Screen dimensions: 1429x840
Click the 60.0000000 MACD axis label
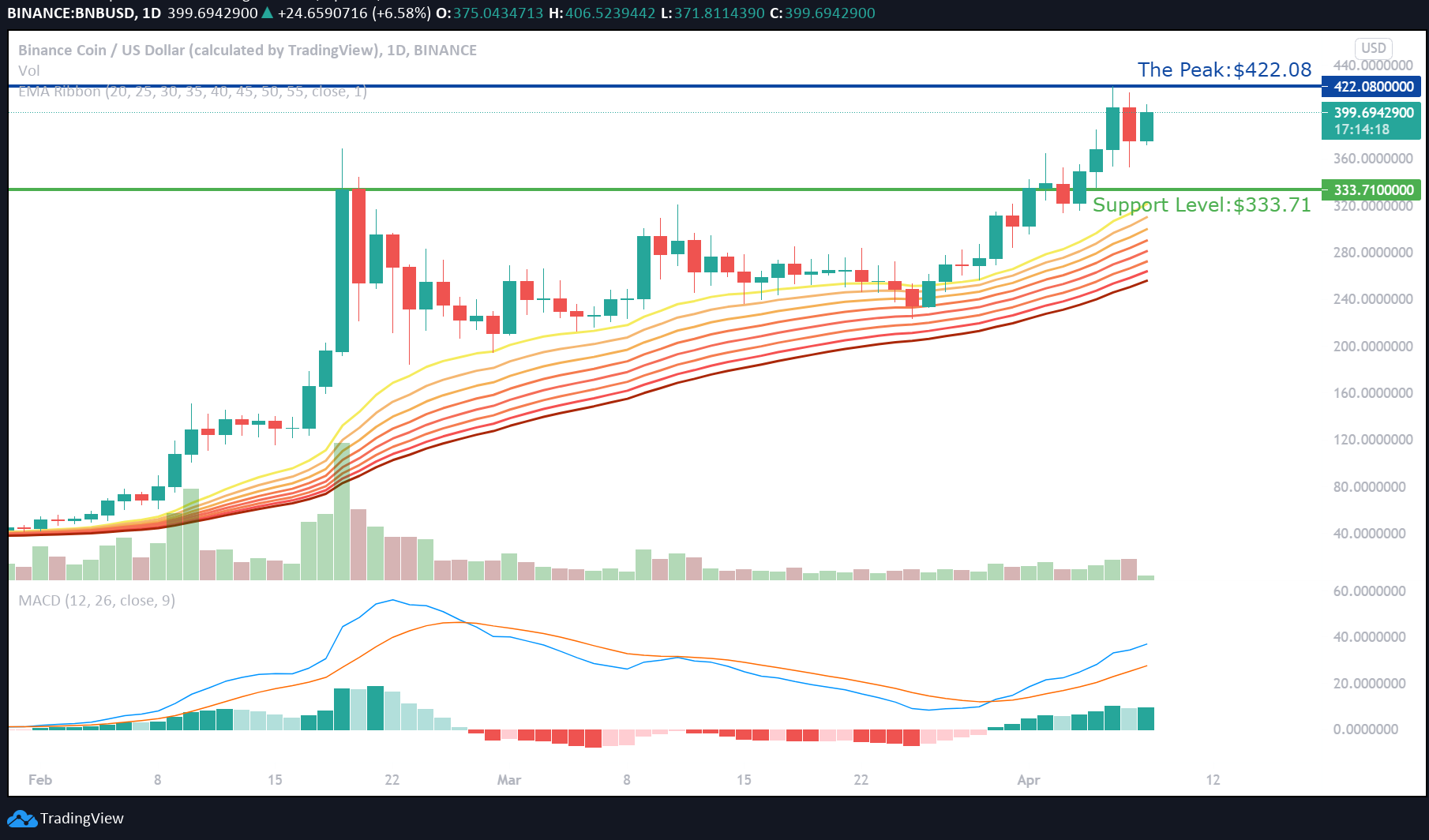1370,591
